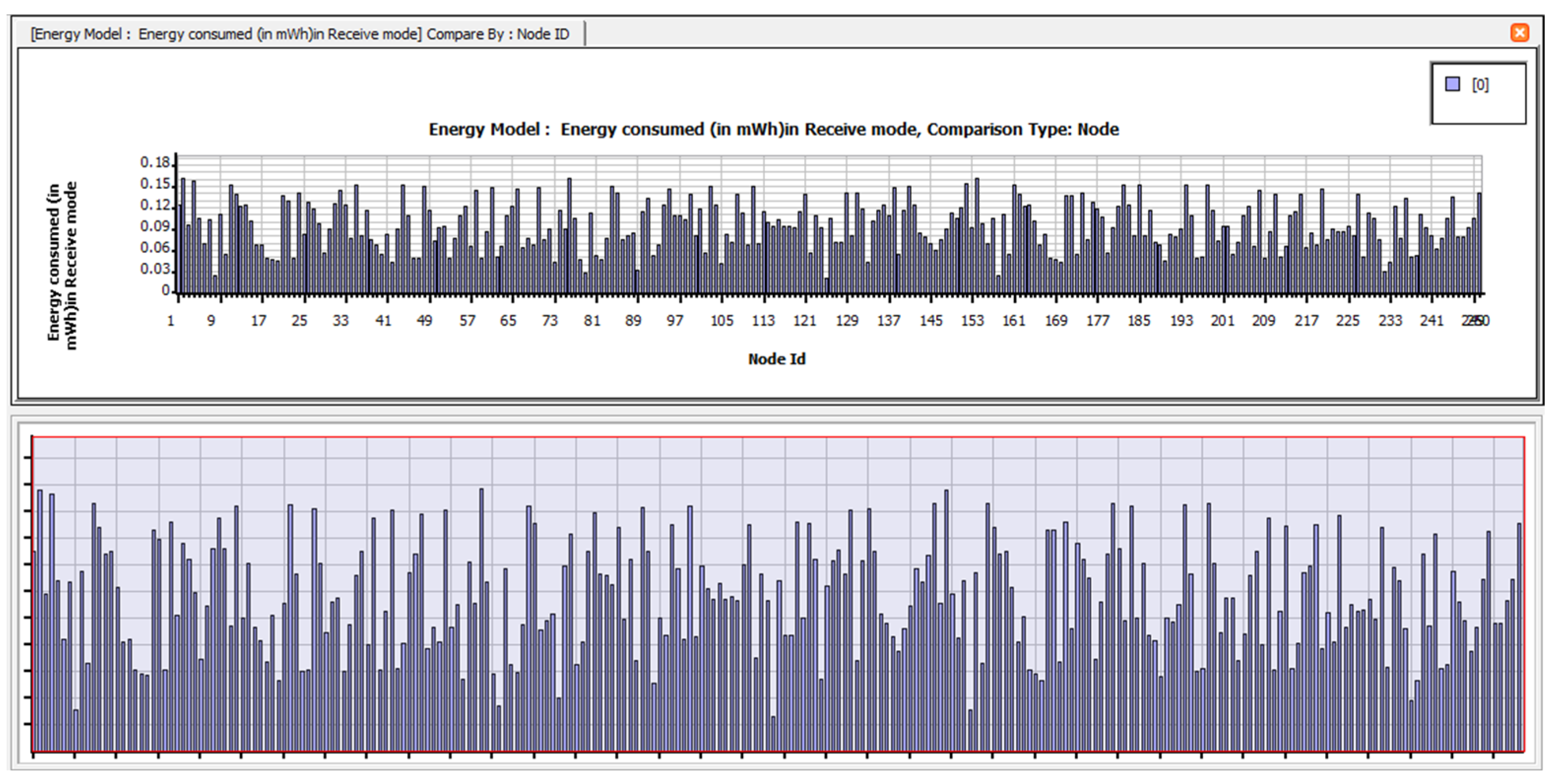This screenshot has width=1556, height=784.
Task: Click x-axis tick label 153
Action: [x=973, y=321]
